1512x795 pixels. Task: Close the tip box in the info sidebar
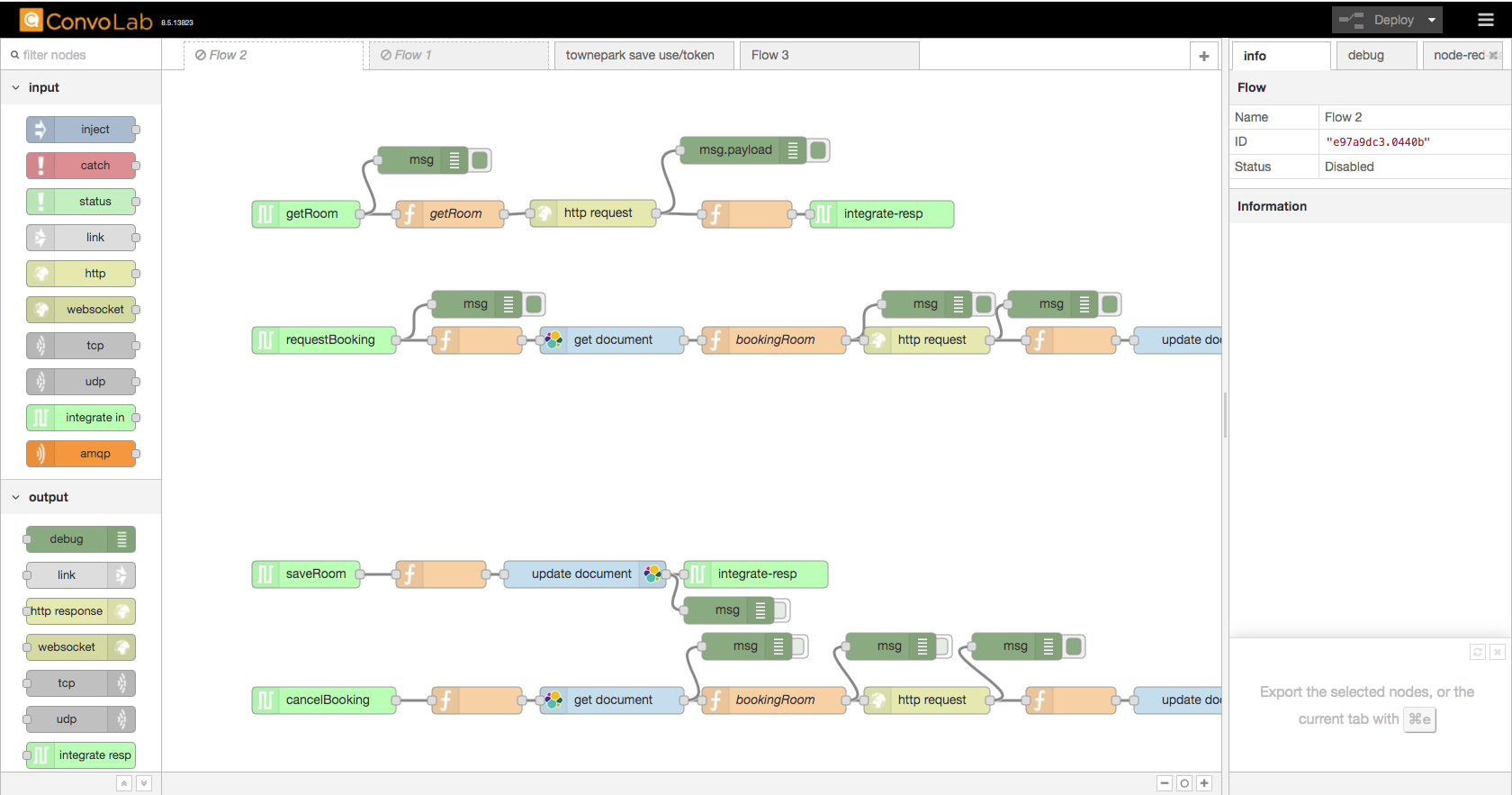(x=1498, y=652)
